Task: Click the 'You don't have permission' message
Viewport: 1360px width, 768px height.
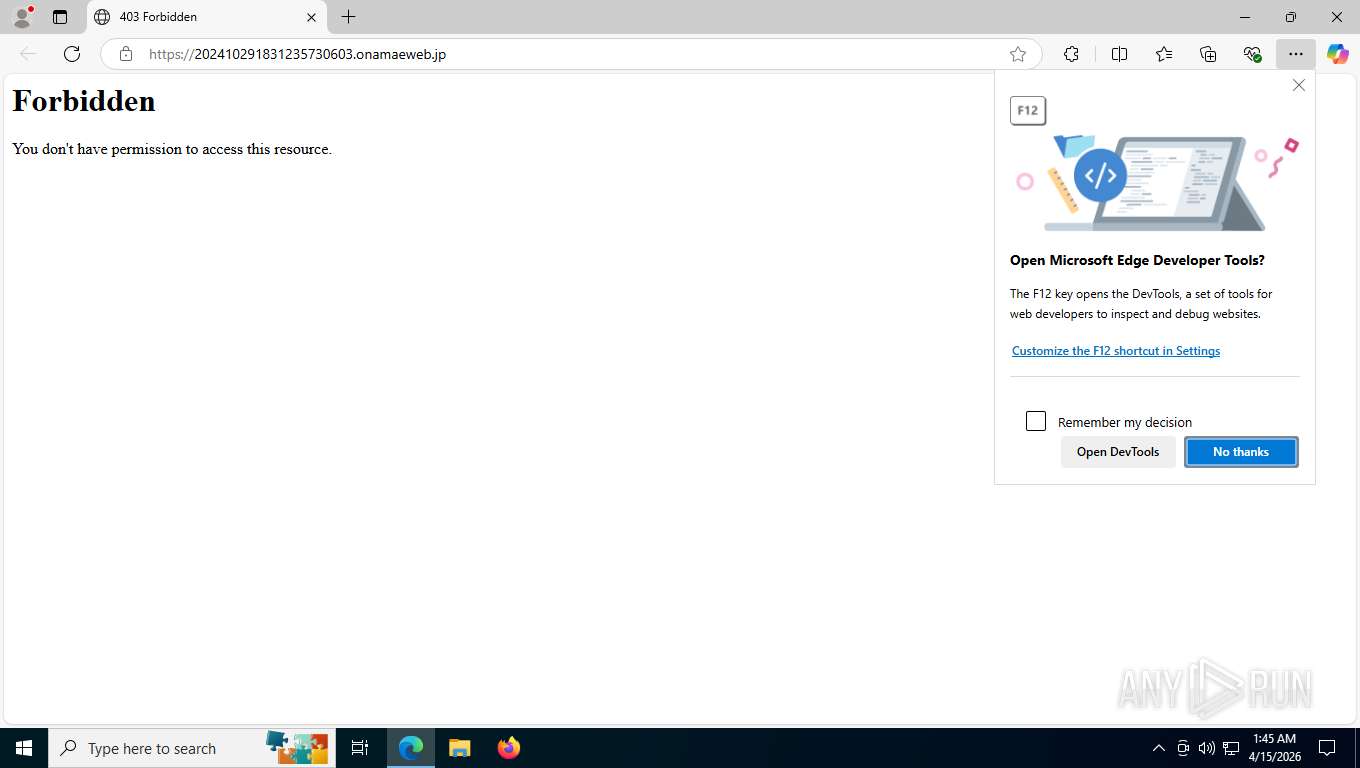Action: [172, 149]
